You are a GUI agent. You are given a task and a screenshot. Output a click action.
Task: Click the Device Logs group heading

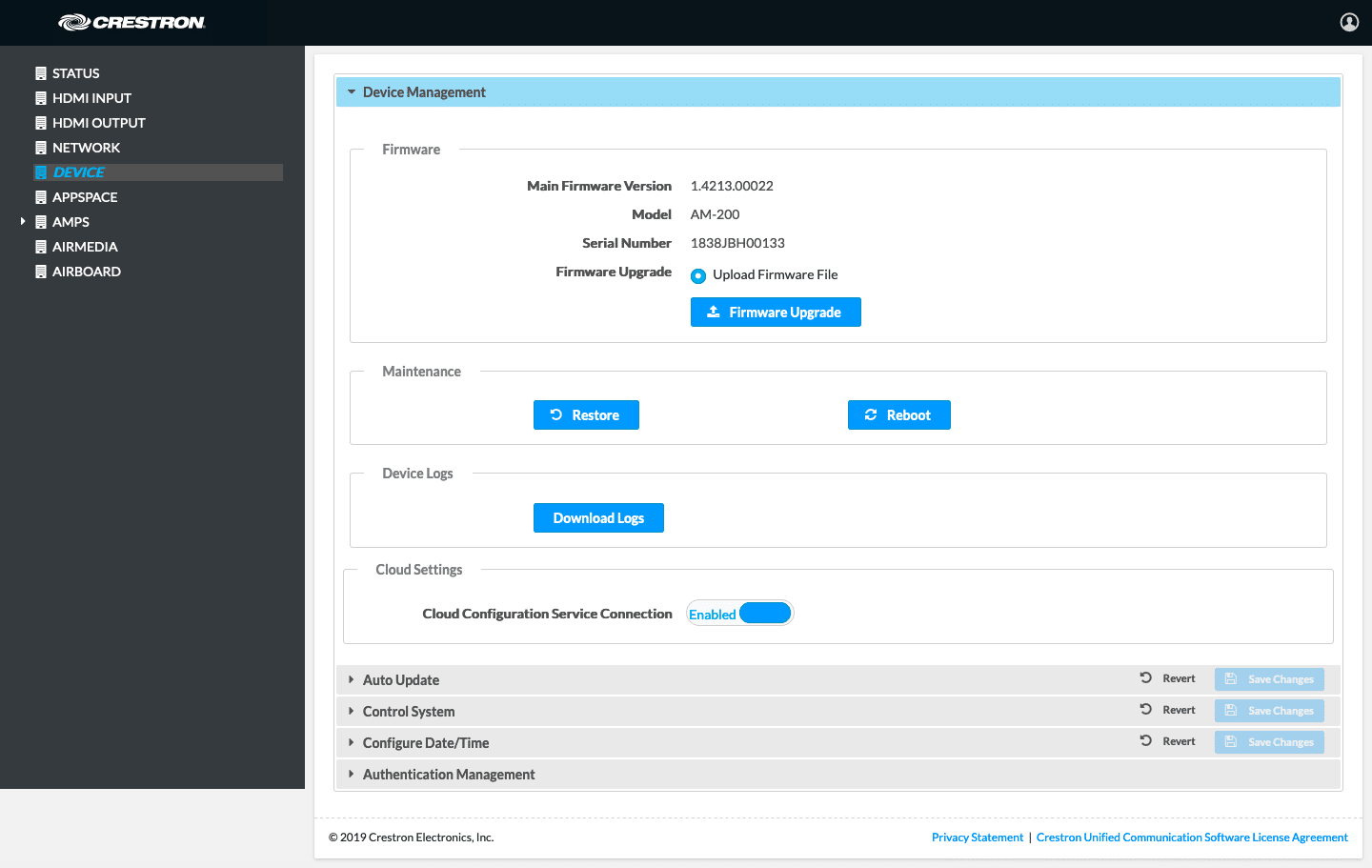click(417, 474)
